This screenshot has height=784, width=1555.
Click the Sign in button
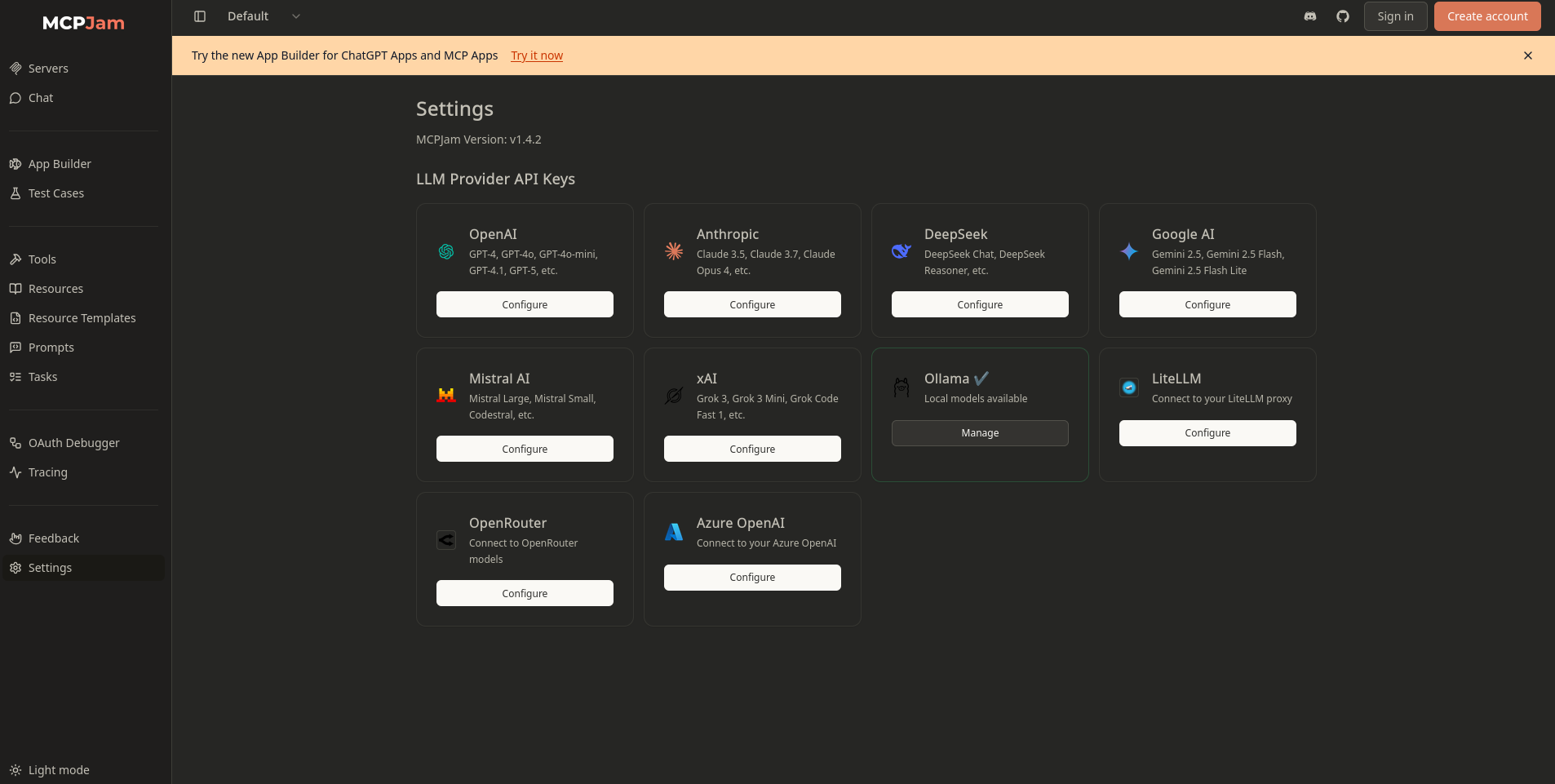1395,16
